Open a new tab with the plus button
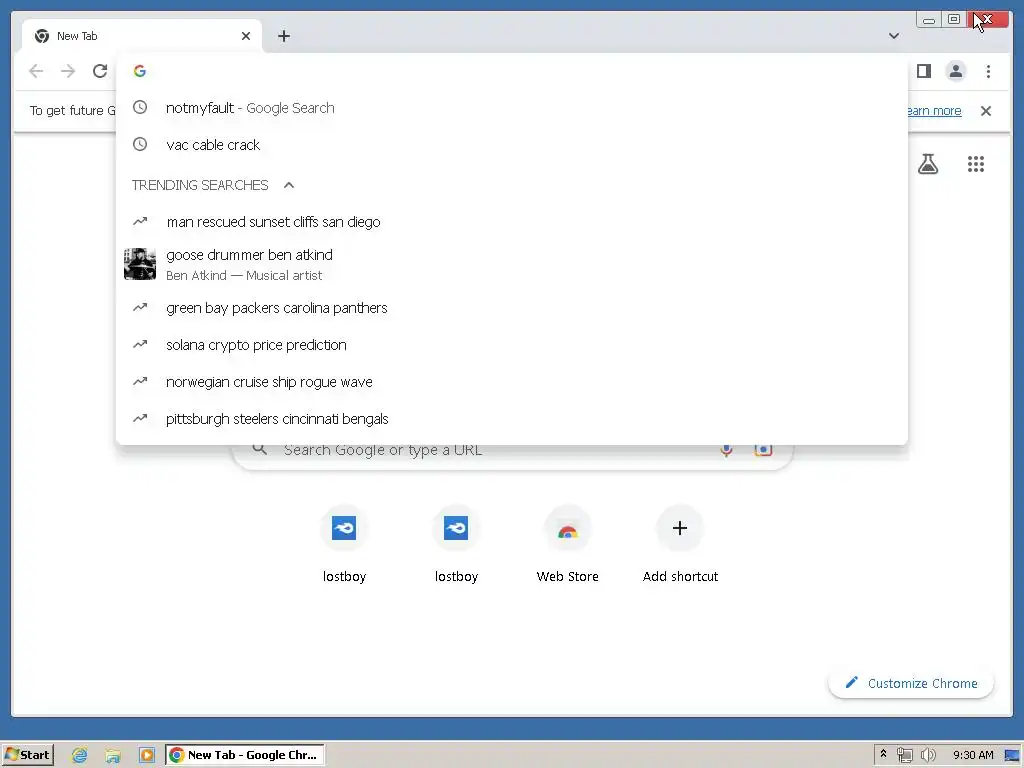Screen dimensions: 1024x768 [283, 36]
